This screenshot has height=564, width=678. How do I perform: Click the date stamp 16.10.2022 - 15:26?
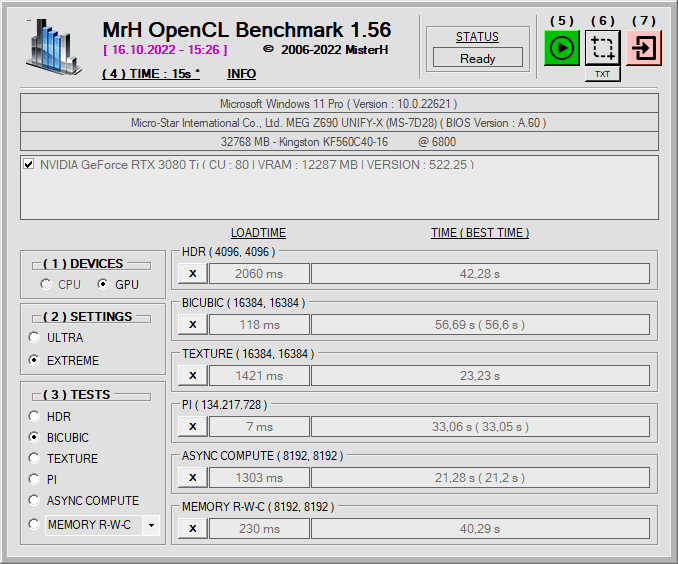pyautogui.click(x=165, y=50)
